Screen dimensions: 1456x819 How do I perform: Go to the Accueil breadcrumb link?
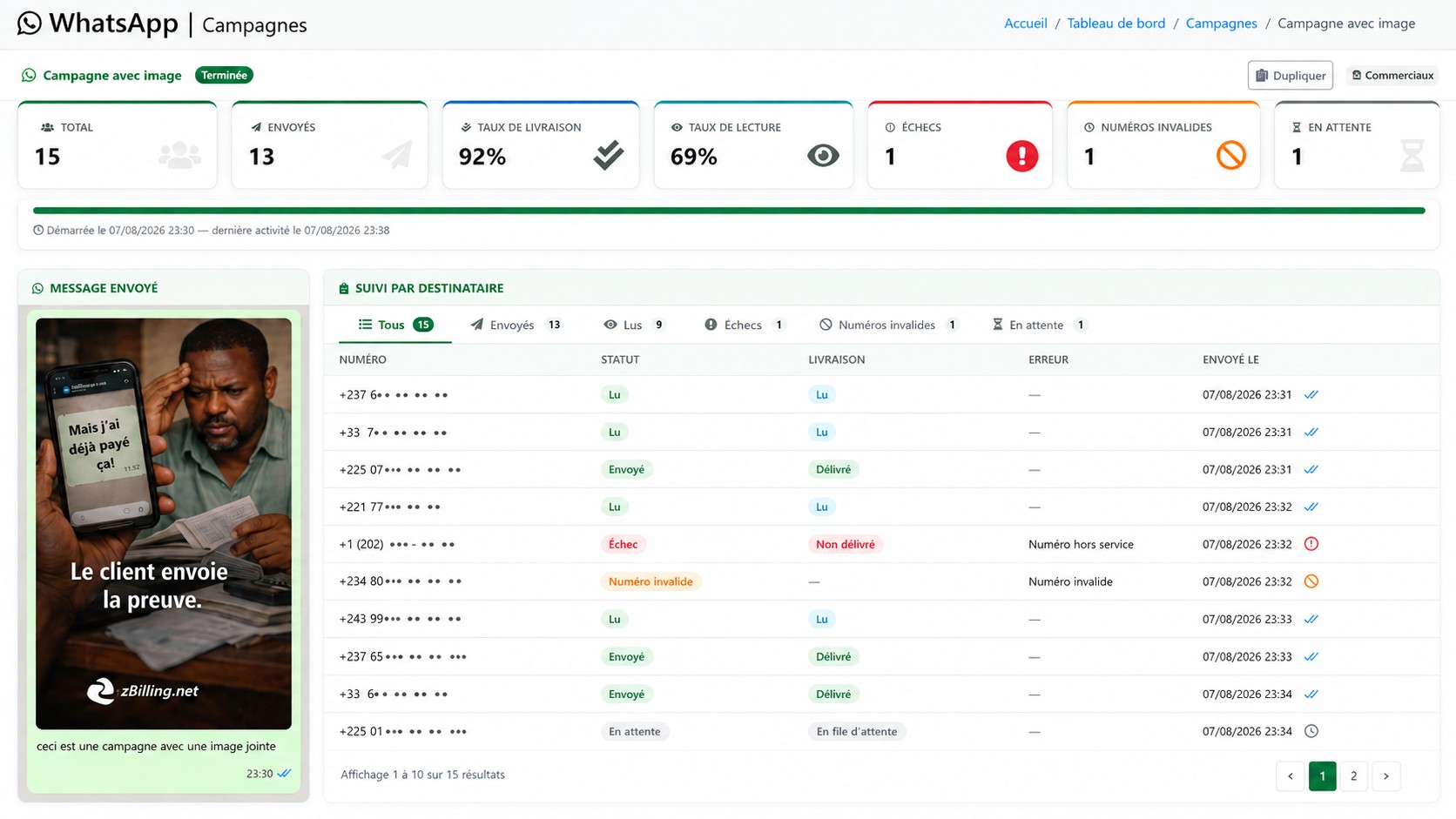point(1025,23)
